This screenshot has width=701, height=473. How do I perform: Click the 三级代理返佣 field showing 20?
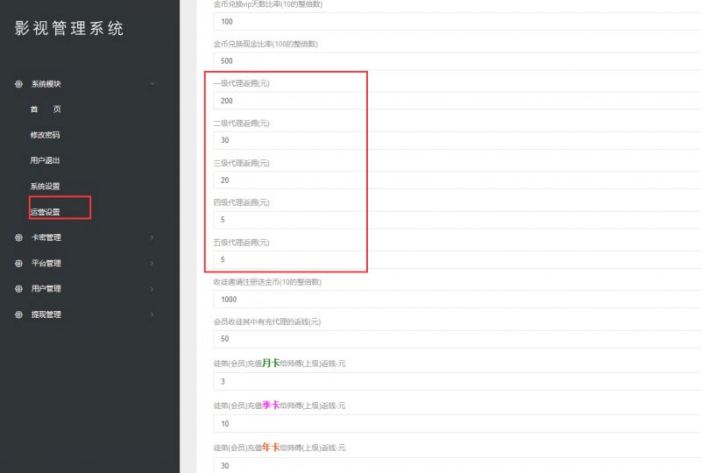(457, 180)
